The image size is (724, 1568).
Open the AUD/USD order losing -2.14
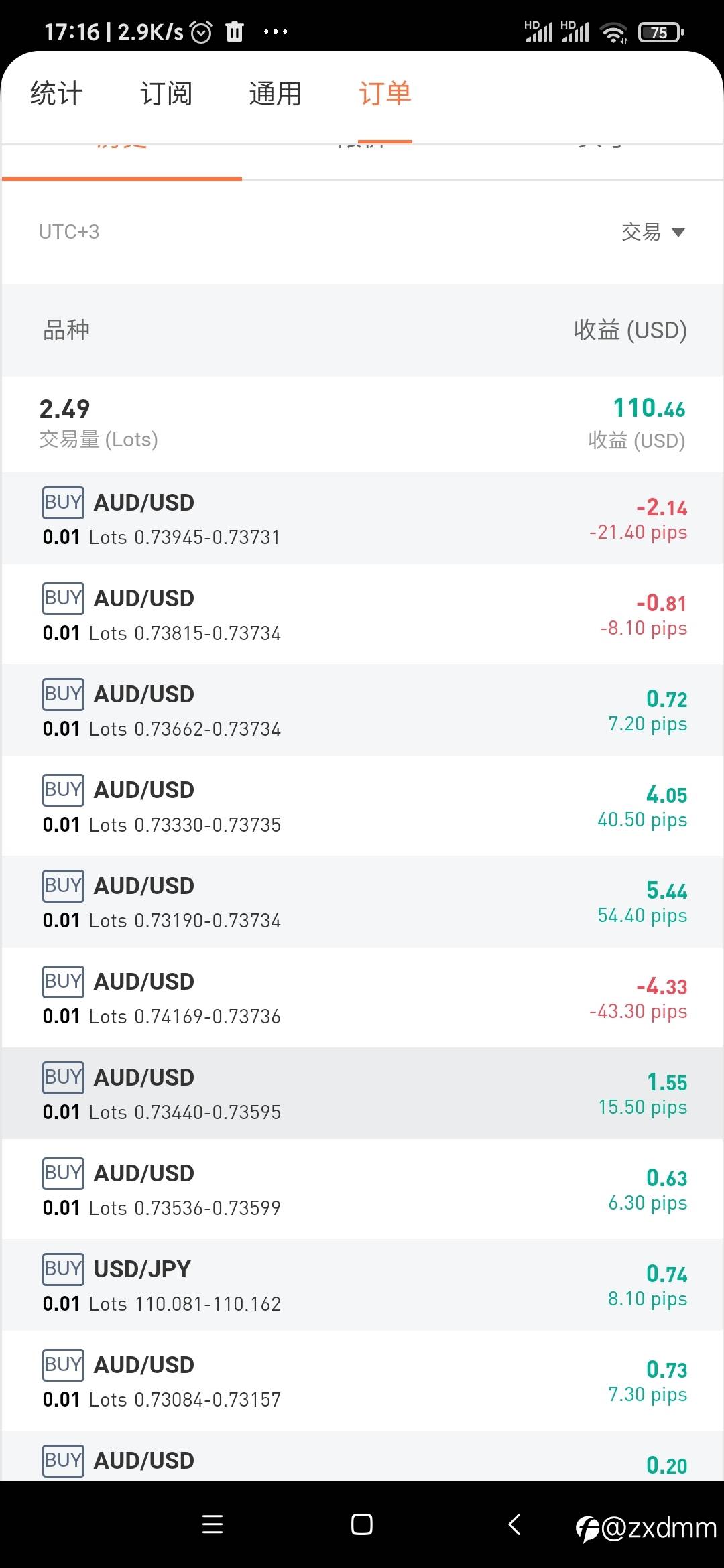coord(362,518)
